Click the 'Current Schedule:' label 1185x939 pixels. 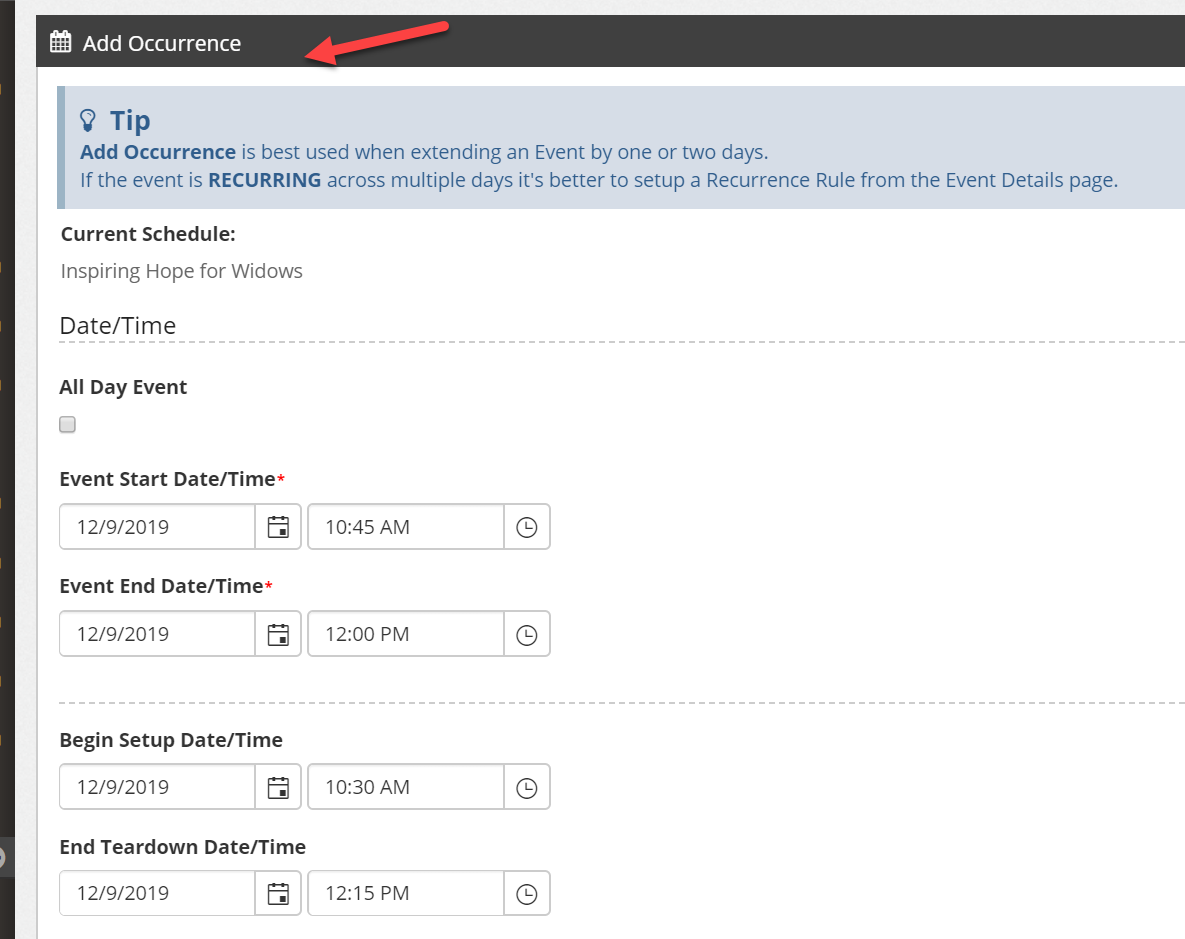click(148, 234)
